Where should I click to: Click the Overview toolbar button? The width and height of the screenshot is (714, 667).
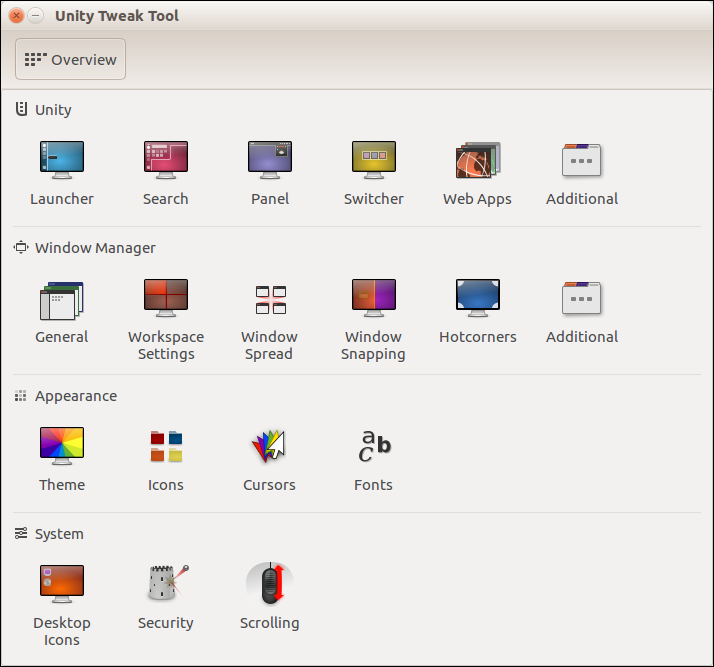pos(71,59)
